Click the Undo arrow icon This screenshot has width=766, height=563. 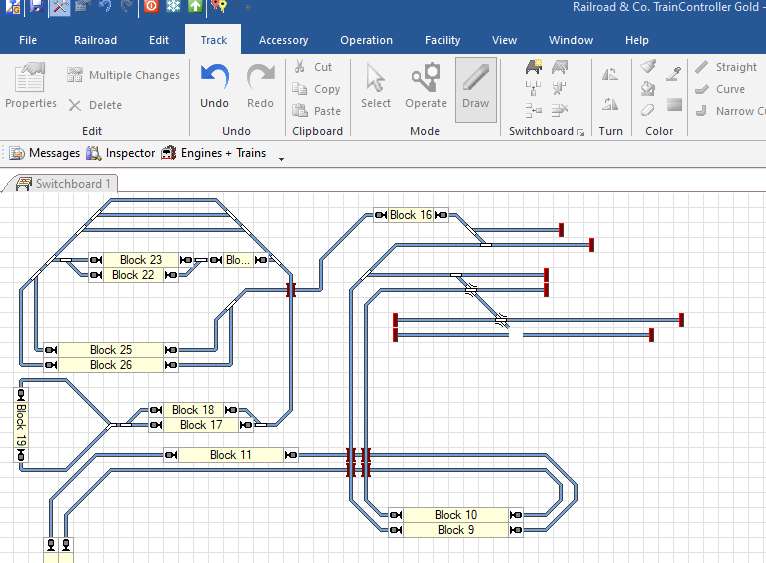coord(214,78)
